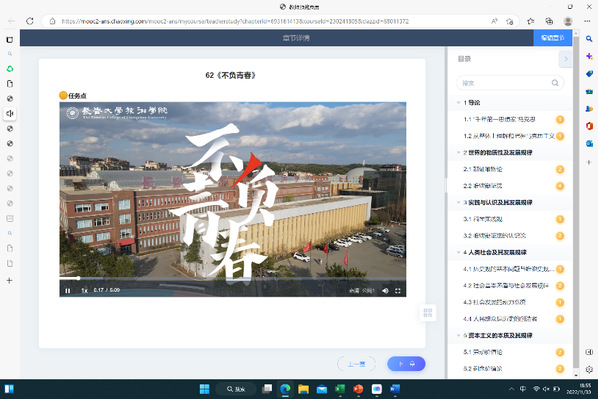
Task: Pause the video playback
Action: tap(68, 291)
